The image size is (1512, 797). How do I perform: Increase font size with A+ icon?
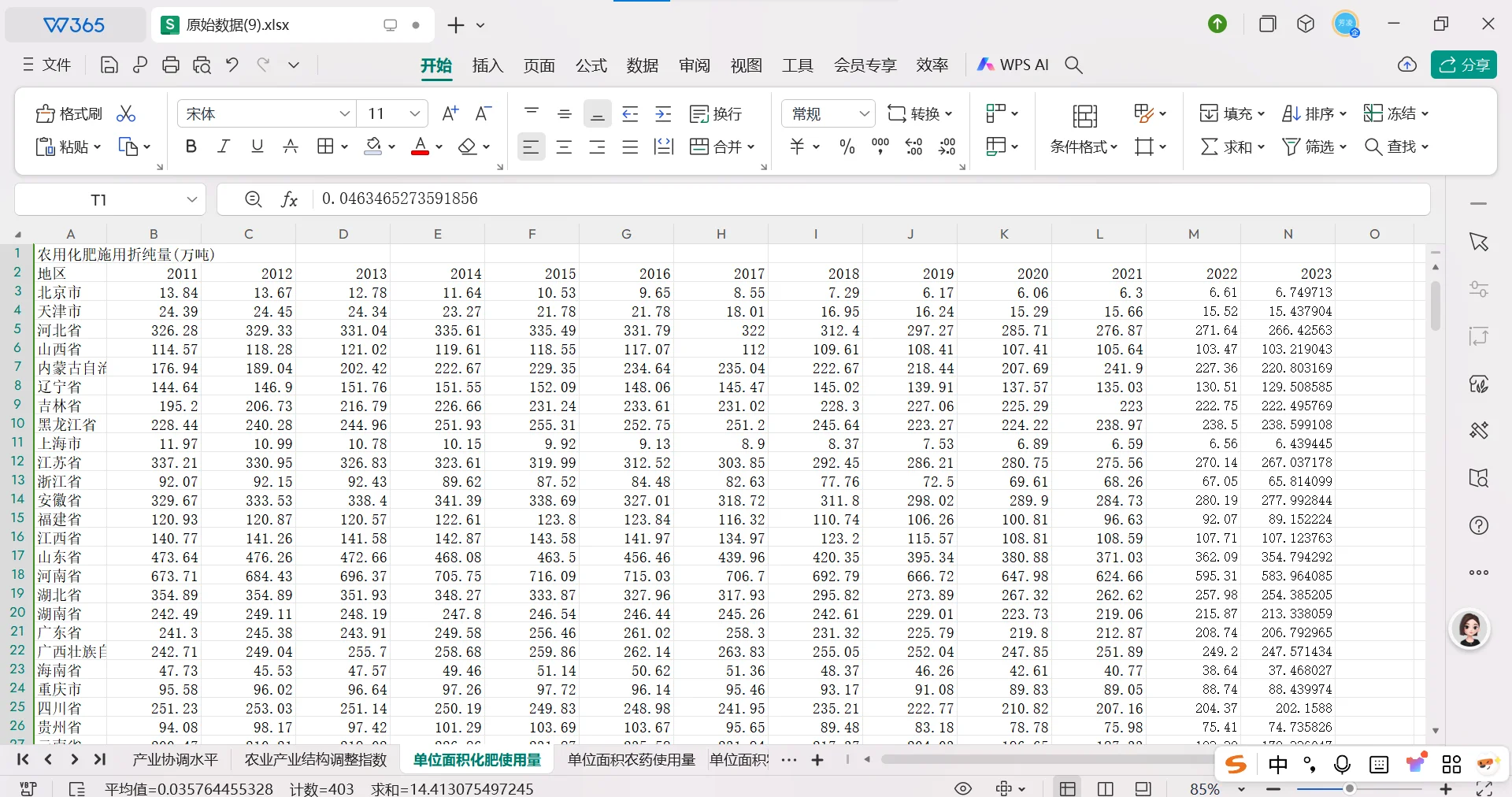(x=450, y=114)
